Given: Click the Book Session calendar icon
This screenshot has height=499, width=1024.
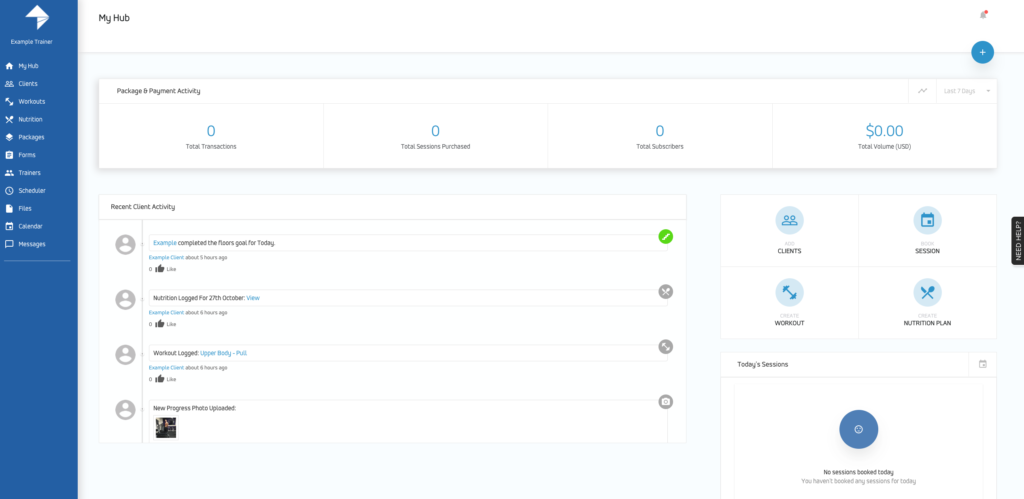Looking at the screenshot, I should point(927,220).
